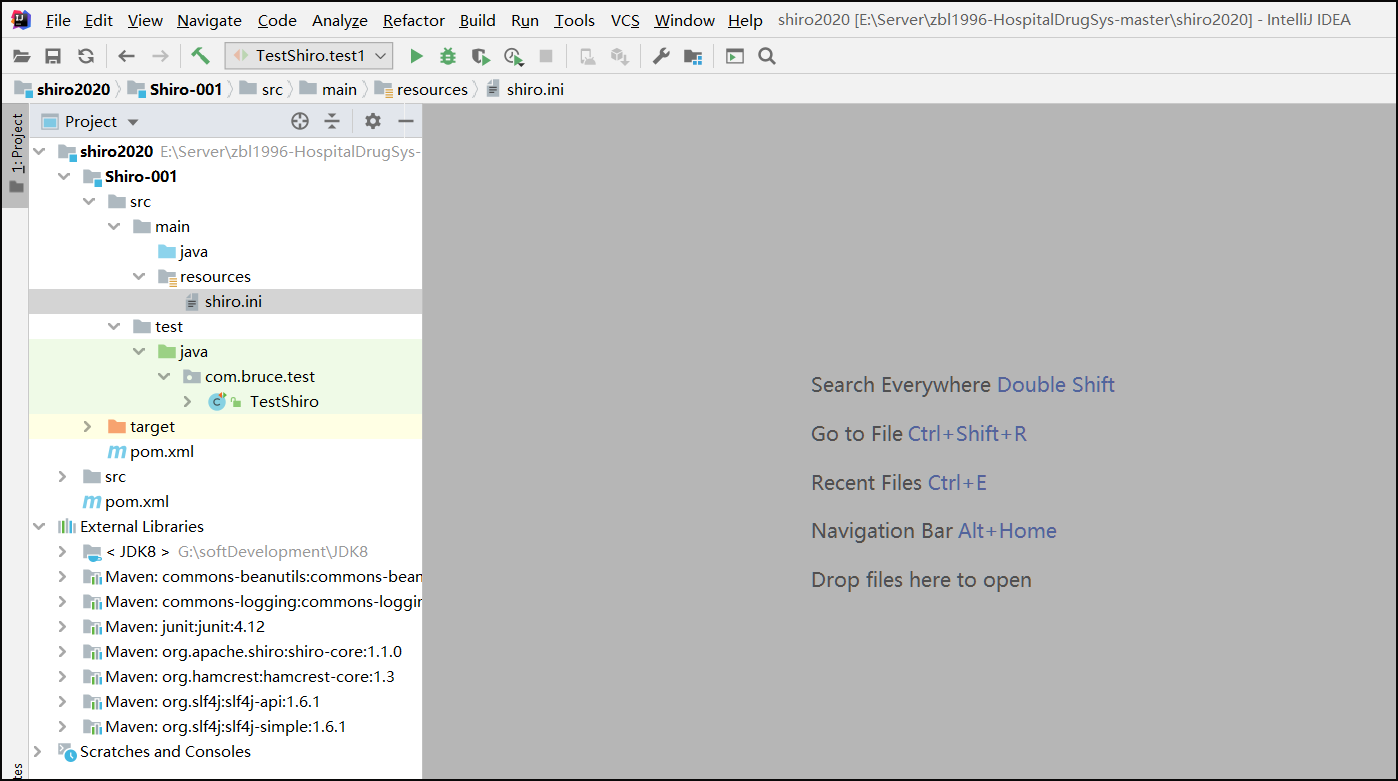This screenshot has width=1398, height=781.
Task: Click the Search Everywhere magnifier icon
Action: click(x=767, y=57)
